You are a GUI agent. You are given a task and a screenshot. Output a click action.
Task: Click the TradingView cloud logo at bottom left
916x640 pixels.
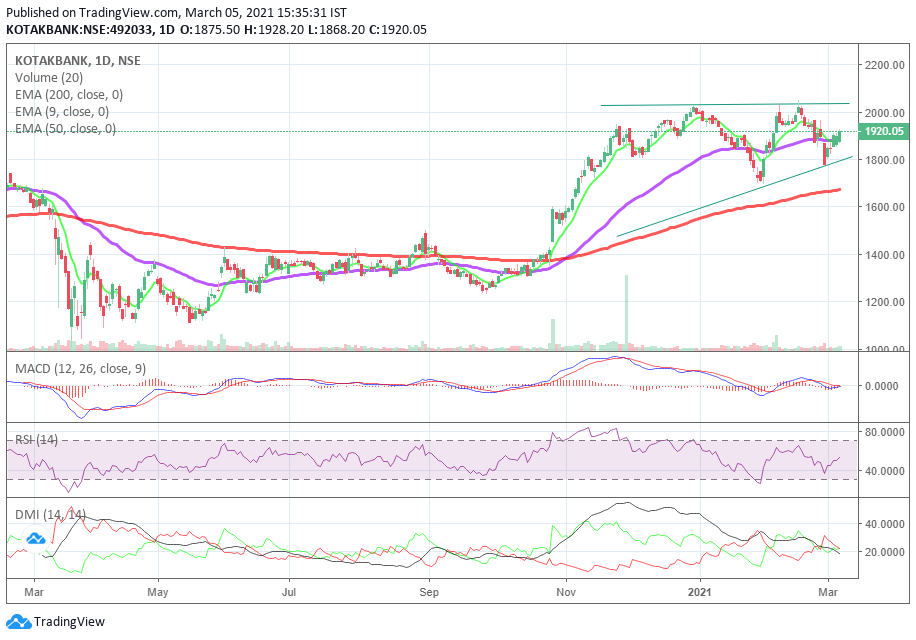18,621
